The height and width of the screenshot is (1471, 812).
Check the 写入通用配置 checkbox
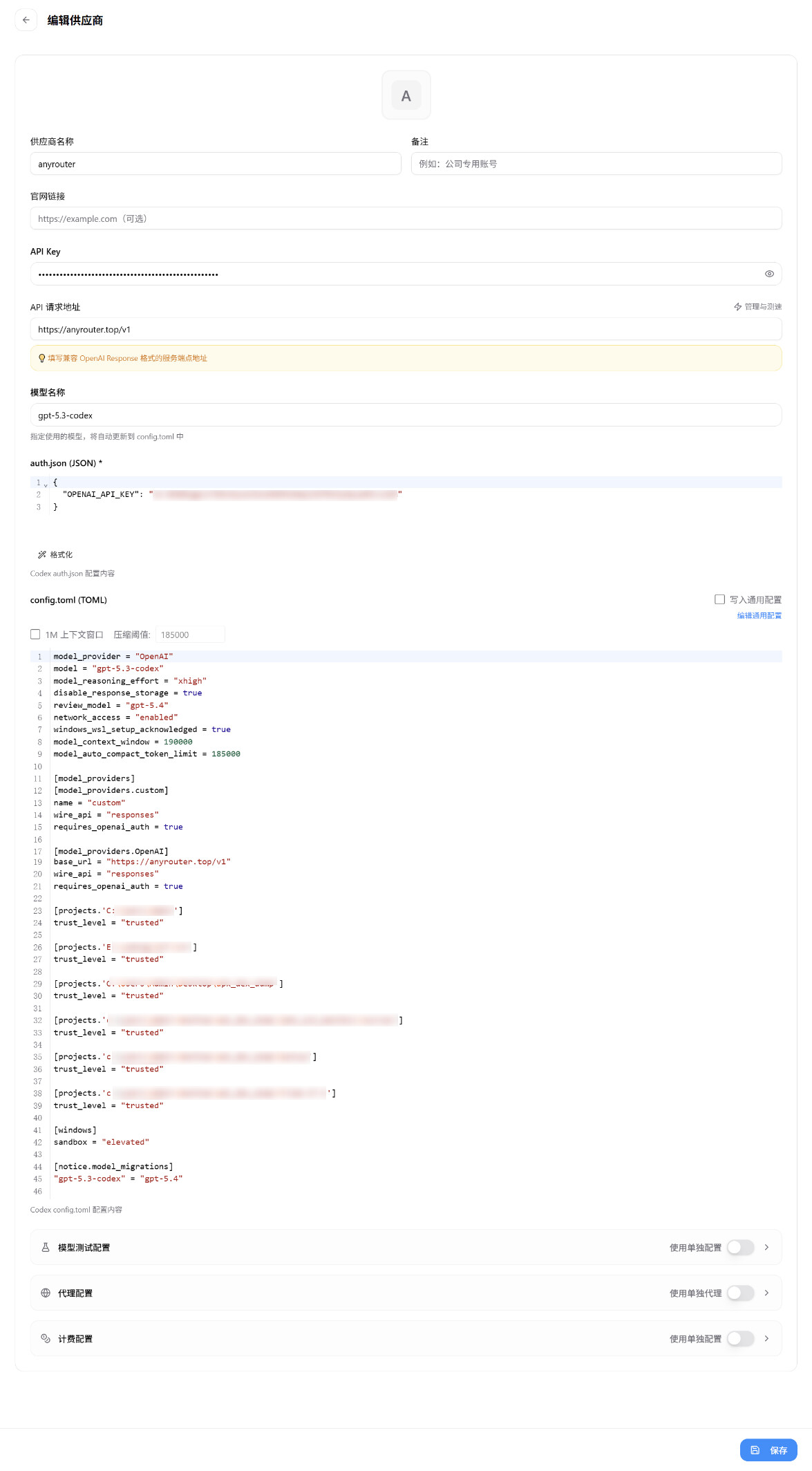(x=720, y=599)
